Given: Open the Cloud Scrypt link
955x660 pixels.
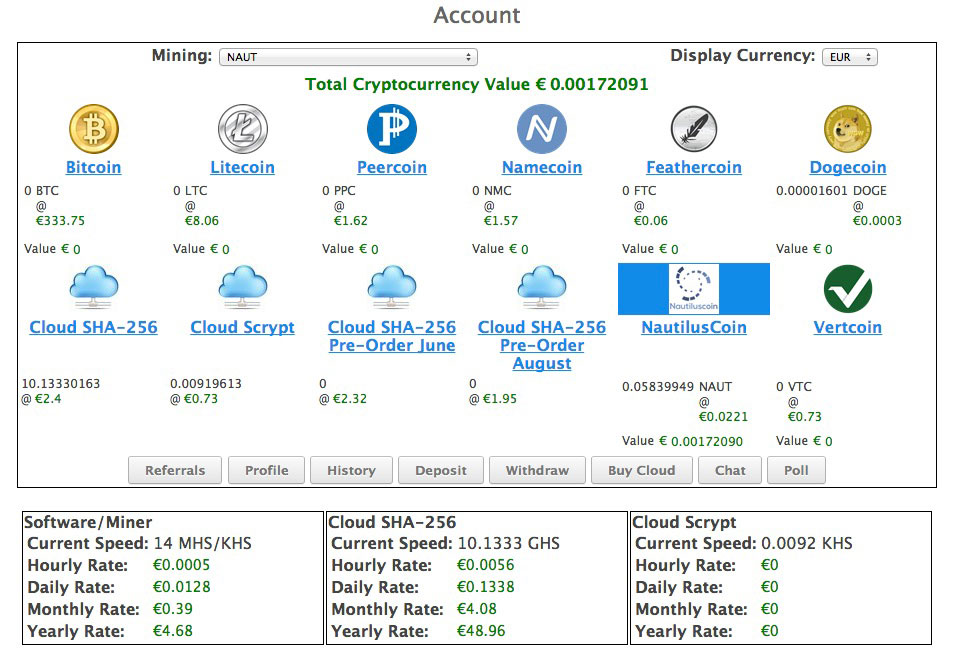Looking at the screenshot, I should [x=242, y=328].
